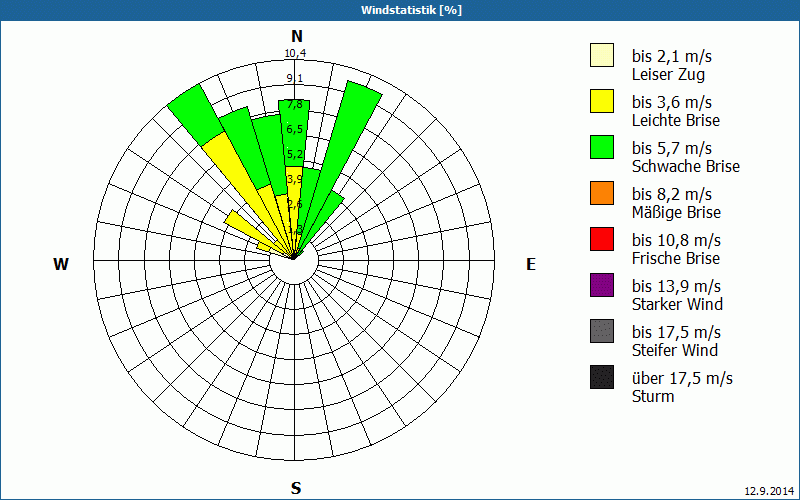Click the yellow Leichte Brise swatch
Screen dimensions: 800x500
[x=602, y=101]
